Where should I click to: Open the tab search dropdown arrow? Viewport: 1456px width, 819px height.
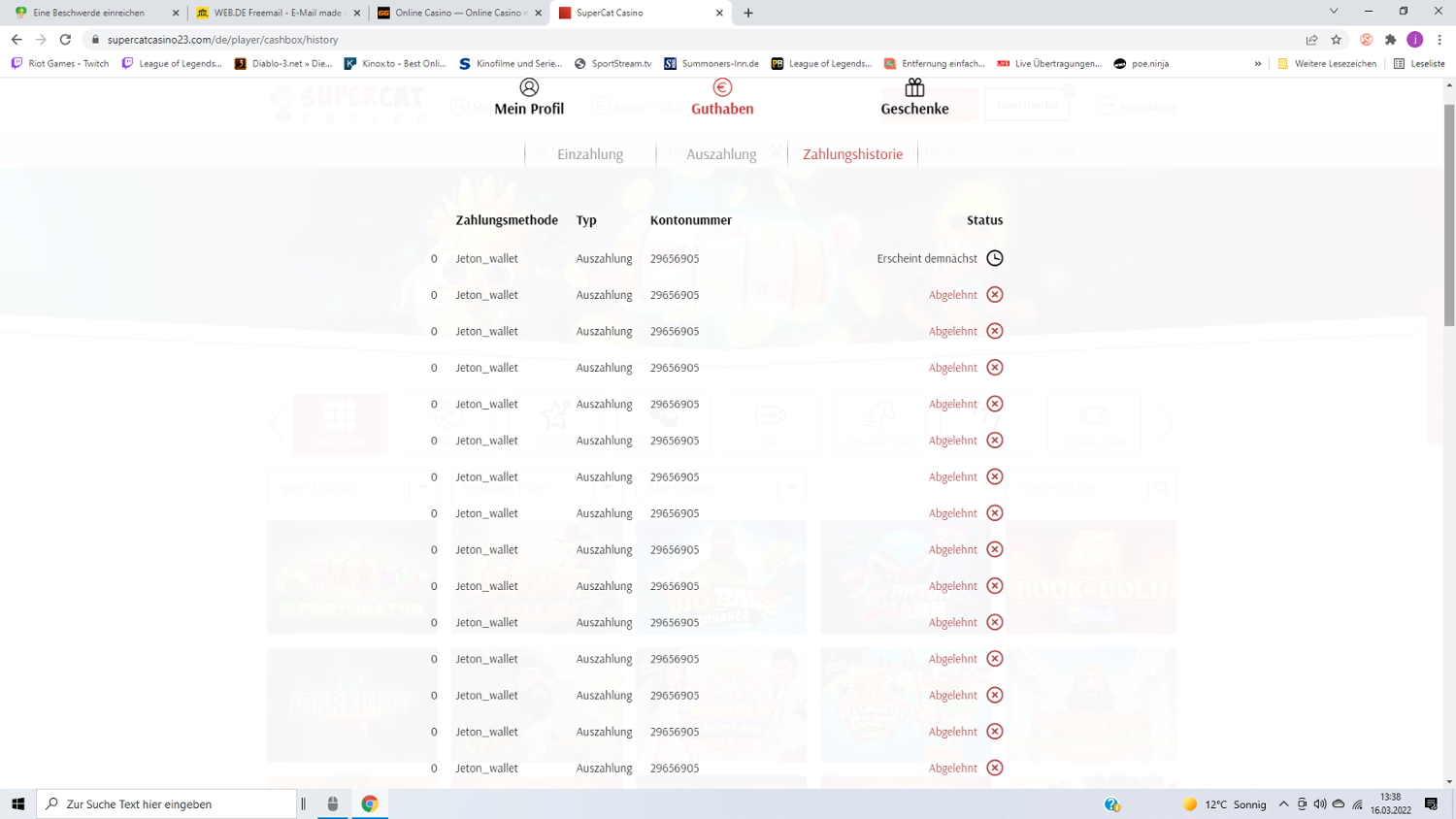click(x=1334, y=12)
